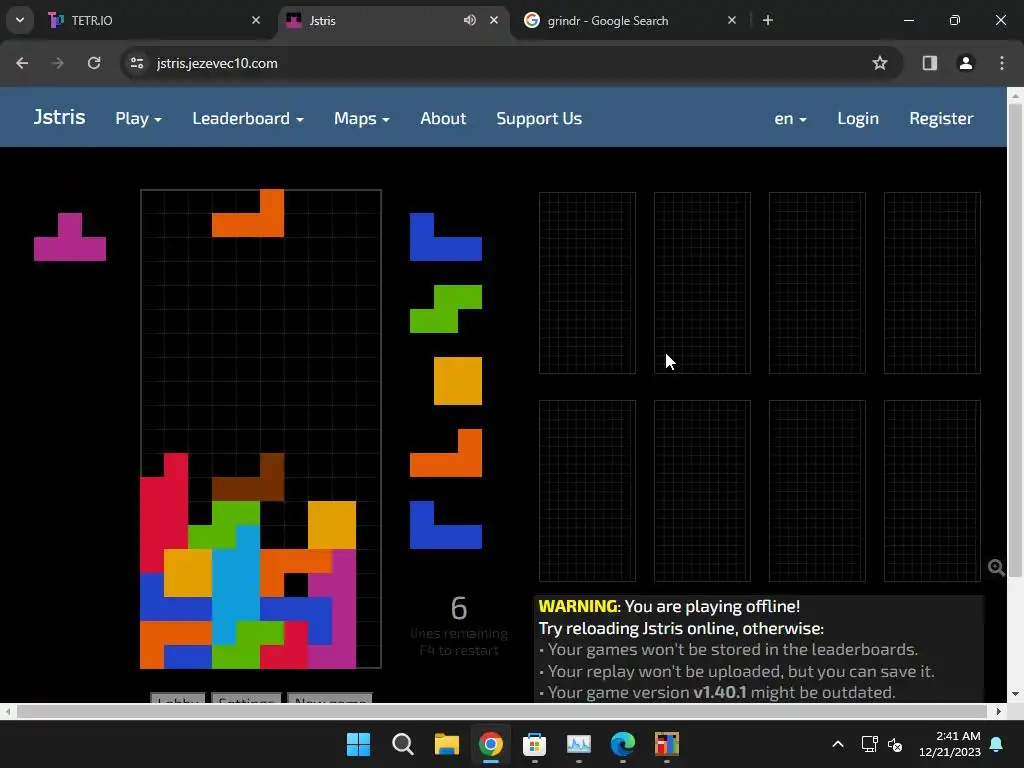This screenshot has width=1024, height=768.
Task: Mute the Jstris tab audio icon
Action: pyautogui.click(x=470, y=20)
